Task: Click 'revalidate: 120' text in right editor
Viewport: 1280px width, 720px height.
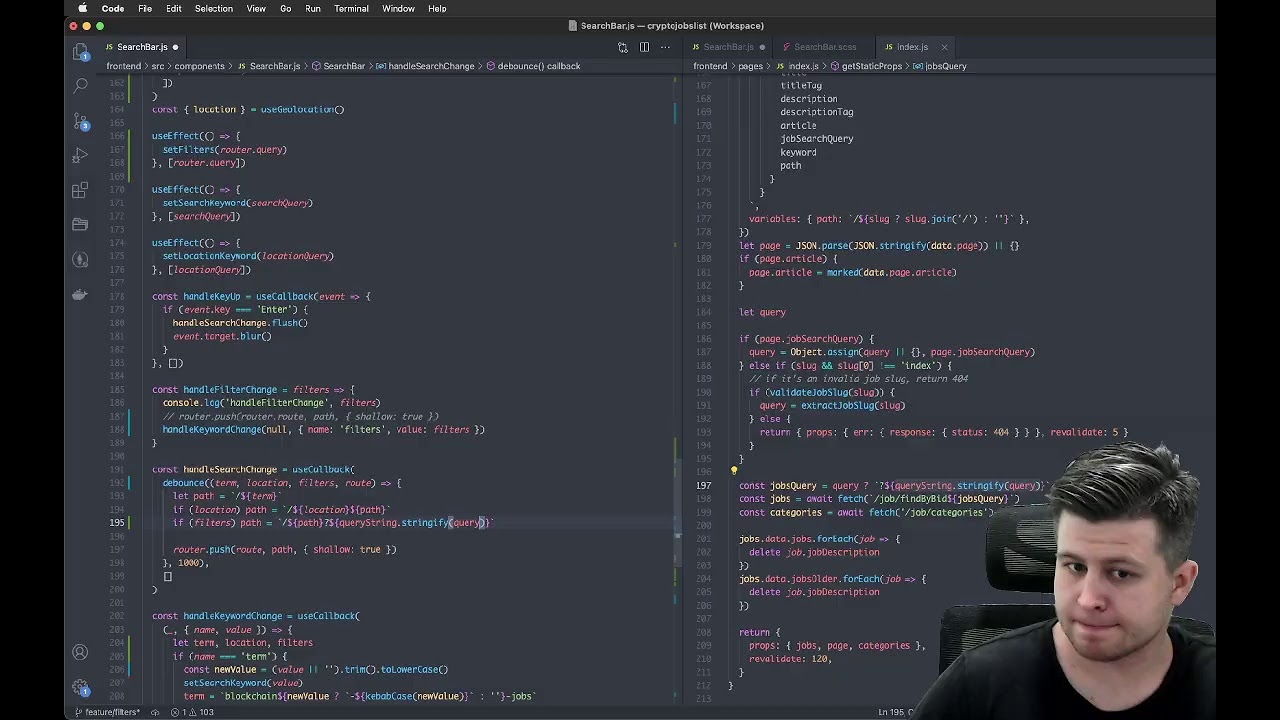Action: coord(788,659)
